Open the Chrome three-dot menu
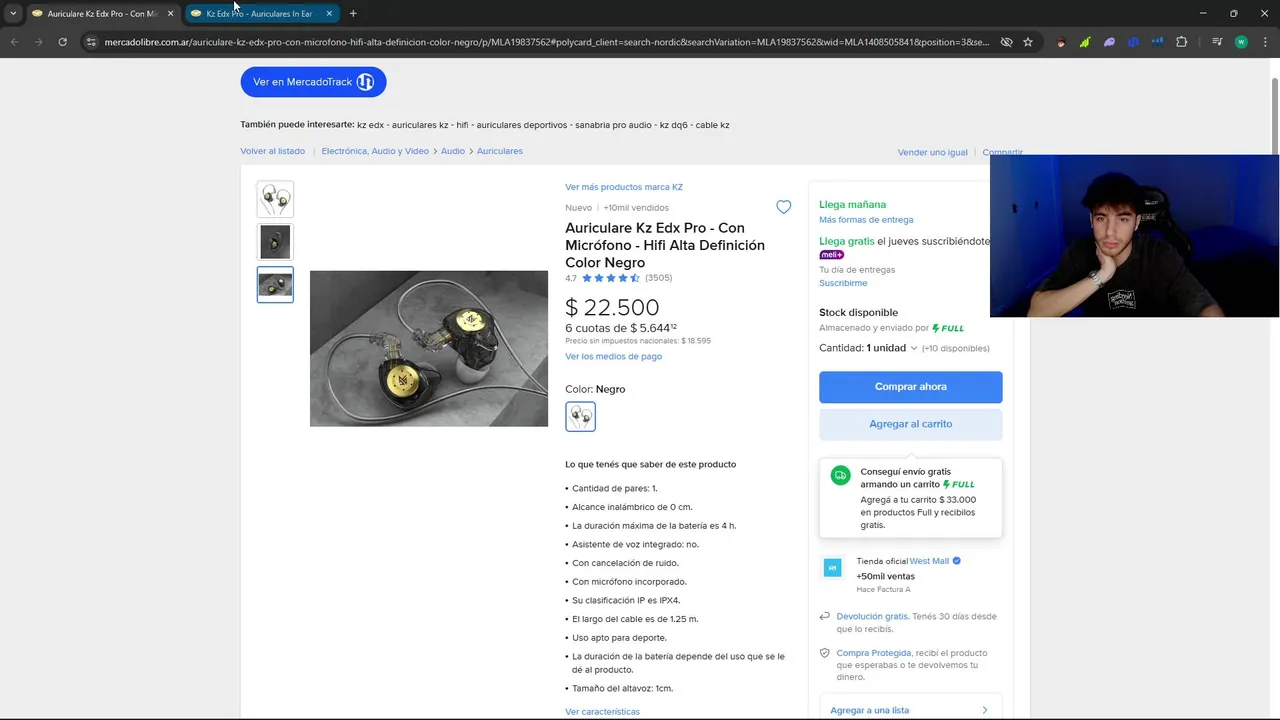 point(1264,42)
